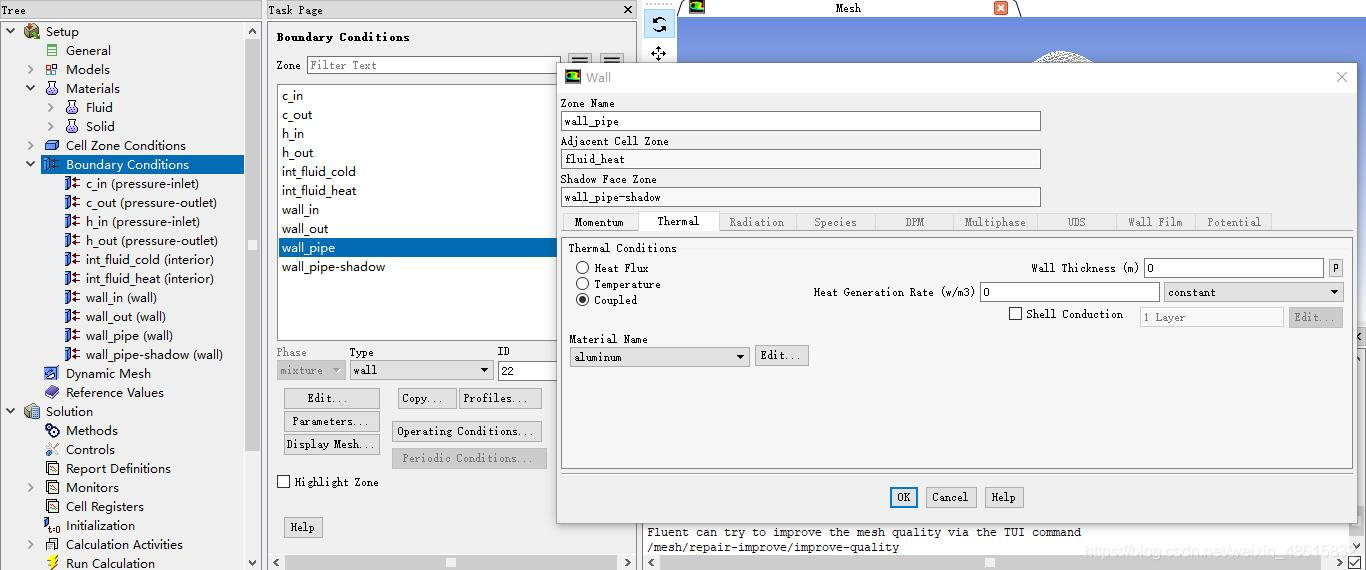The height and width of the screenshot is (570, 1366).
Task: Click OK in the Wall dialog
Action: [903, 497]
